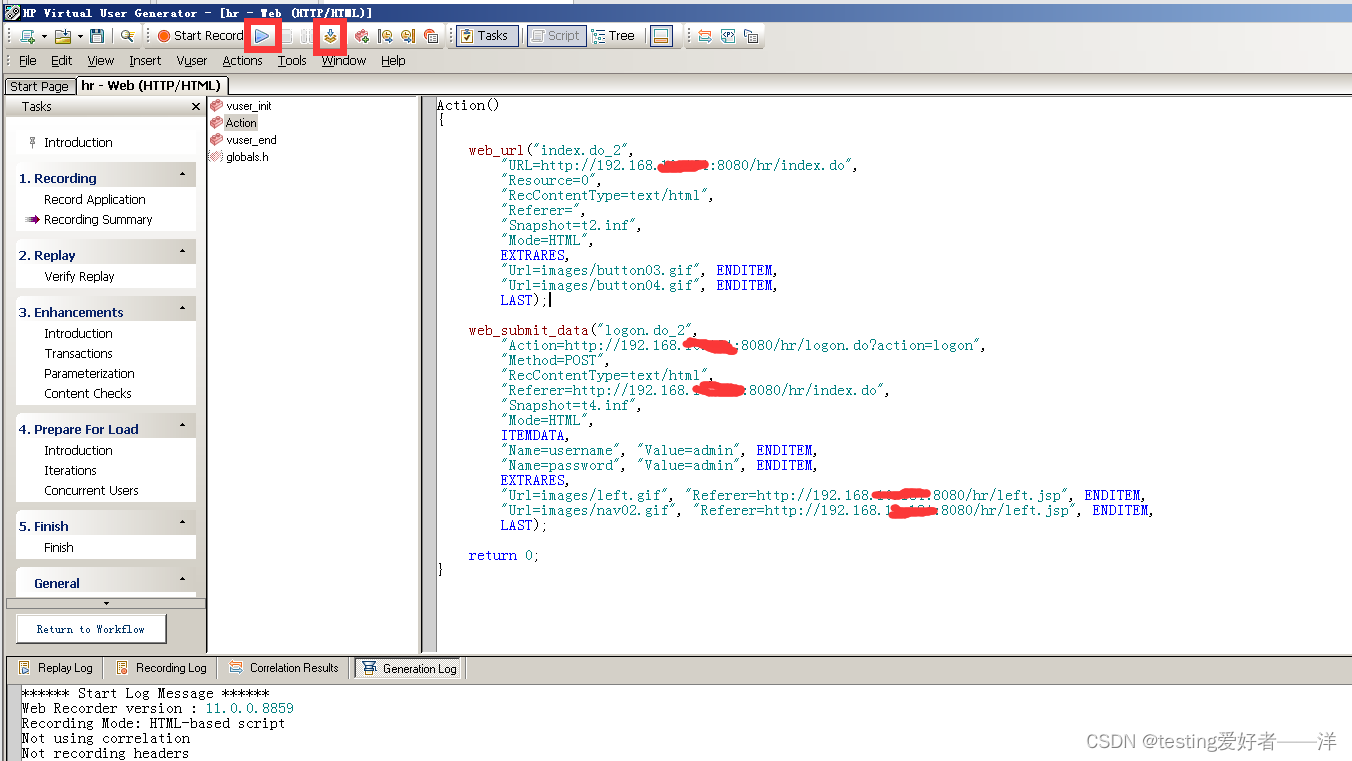Open Concurrent Users task
Viewport: 1352px width, 761px height.
(x=91, y=491)
